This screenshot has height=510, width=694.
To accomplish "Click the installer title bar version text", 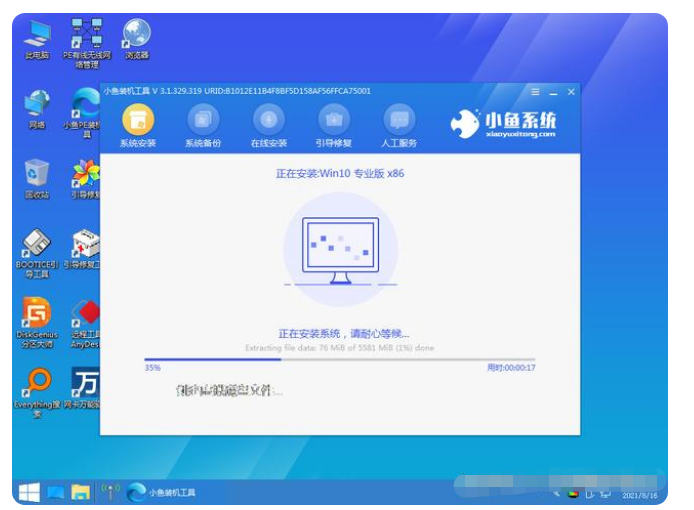I will pos(237,91).
